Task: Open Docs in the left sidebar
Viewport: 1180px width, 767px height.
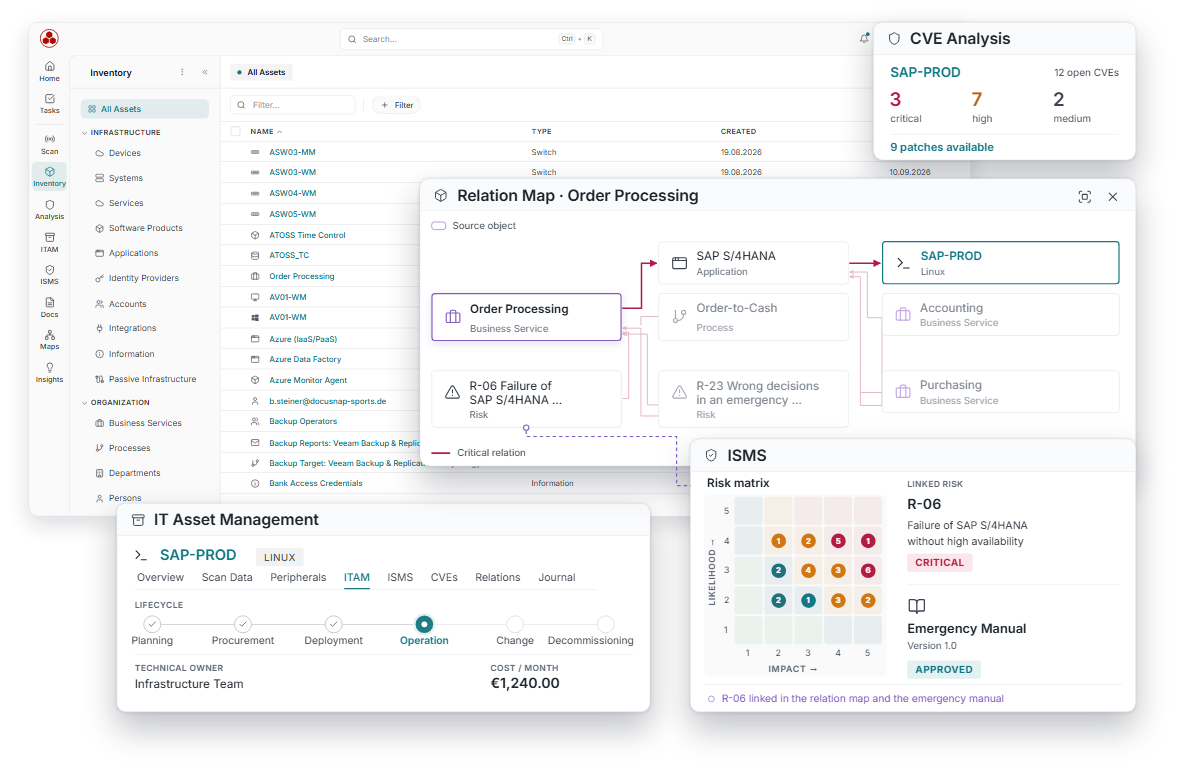Action: pos(50,307)
